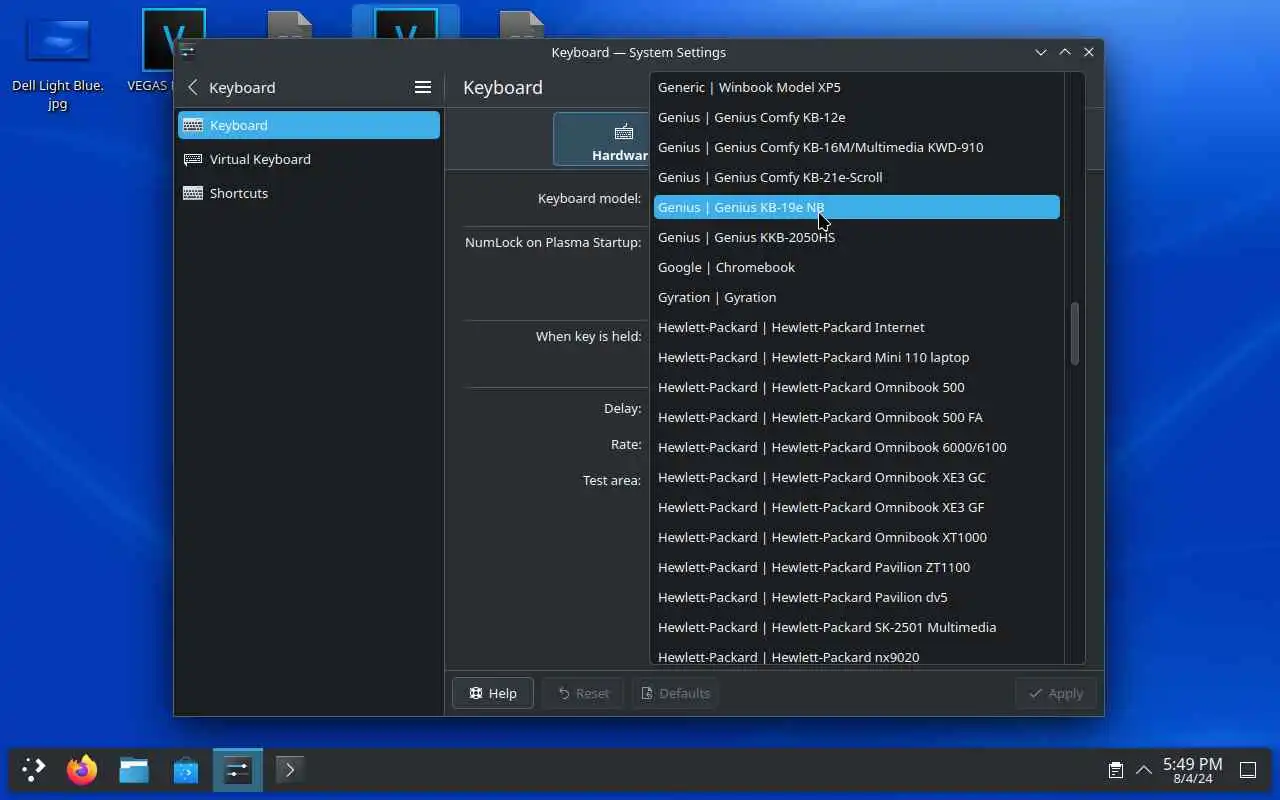
Task: Choose Hewlett-Packard Omnibook 6000/6100
Action: coord(857,447)
